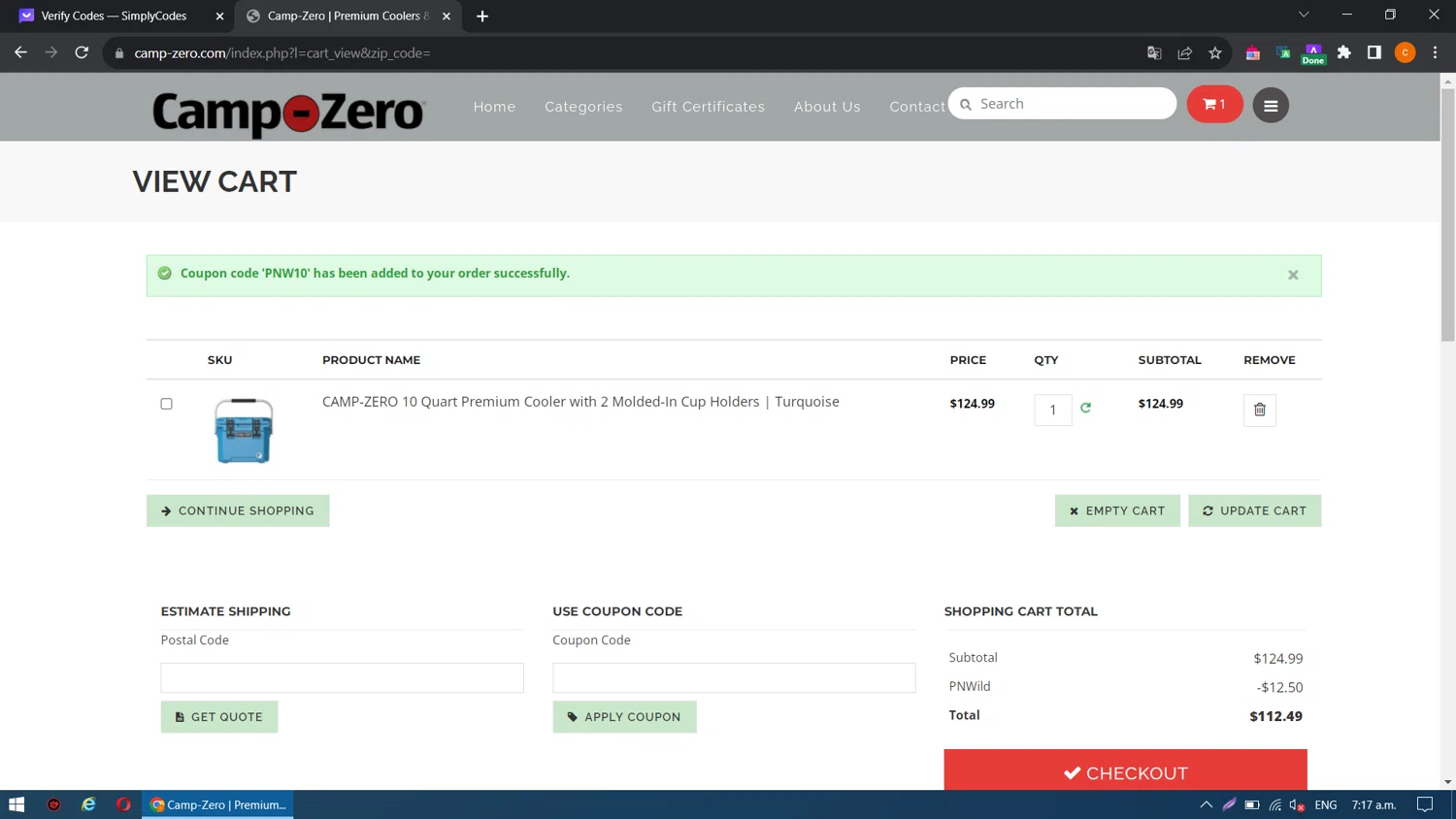Screen dimensions: 1456x819
Task: Go to Home page
Action: pos(494,107)
